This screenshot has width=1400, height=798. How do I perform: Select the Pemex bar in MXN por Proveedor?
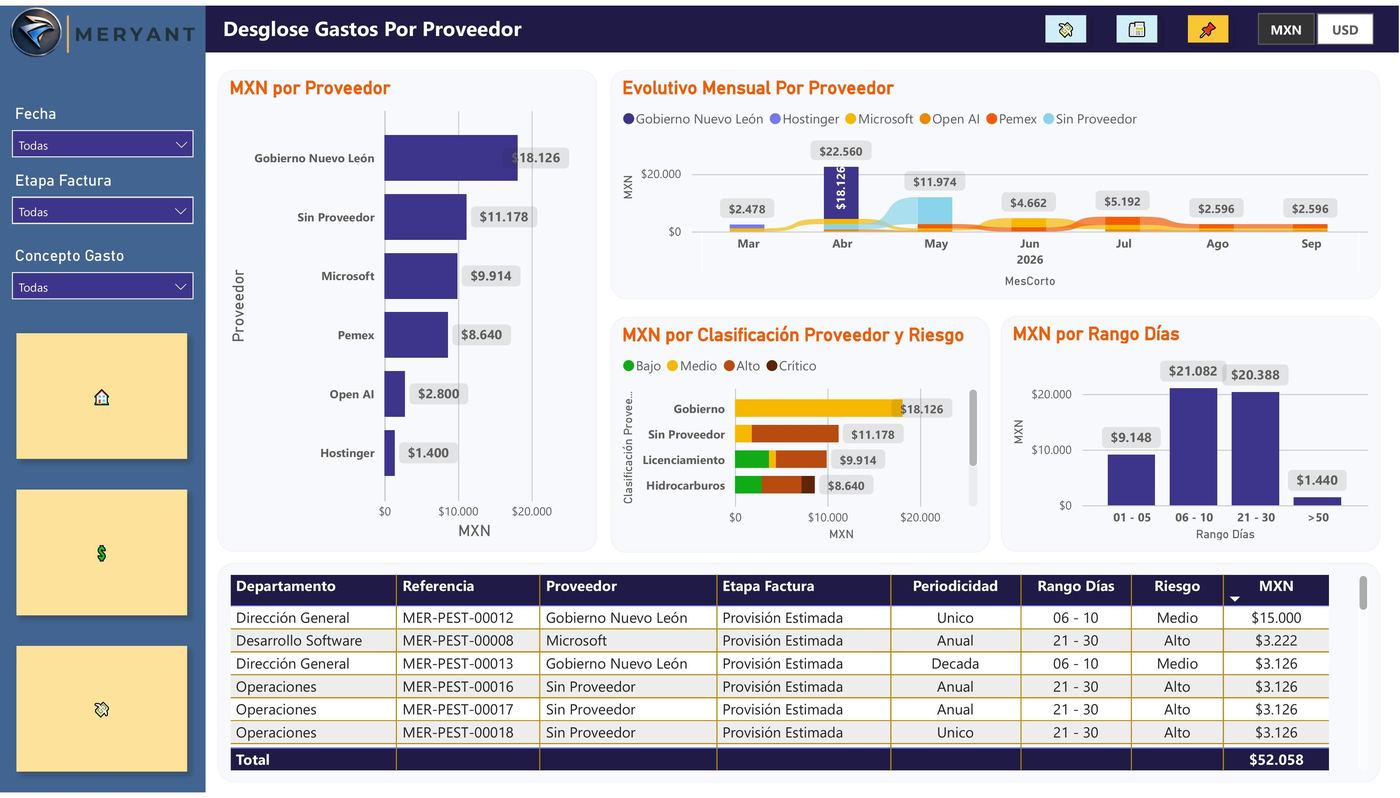[416, 335]
